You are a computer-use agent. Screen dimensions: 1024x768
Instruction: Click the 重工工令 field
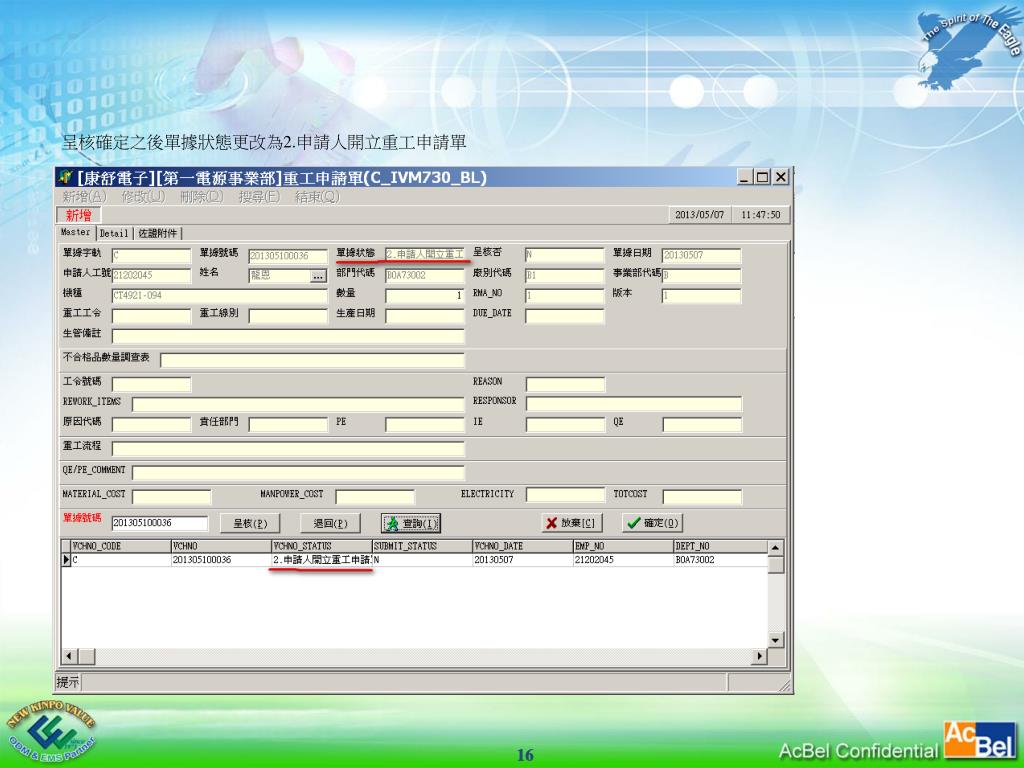(x=151, y=316)
